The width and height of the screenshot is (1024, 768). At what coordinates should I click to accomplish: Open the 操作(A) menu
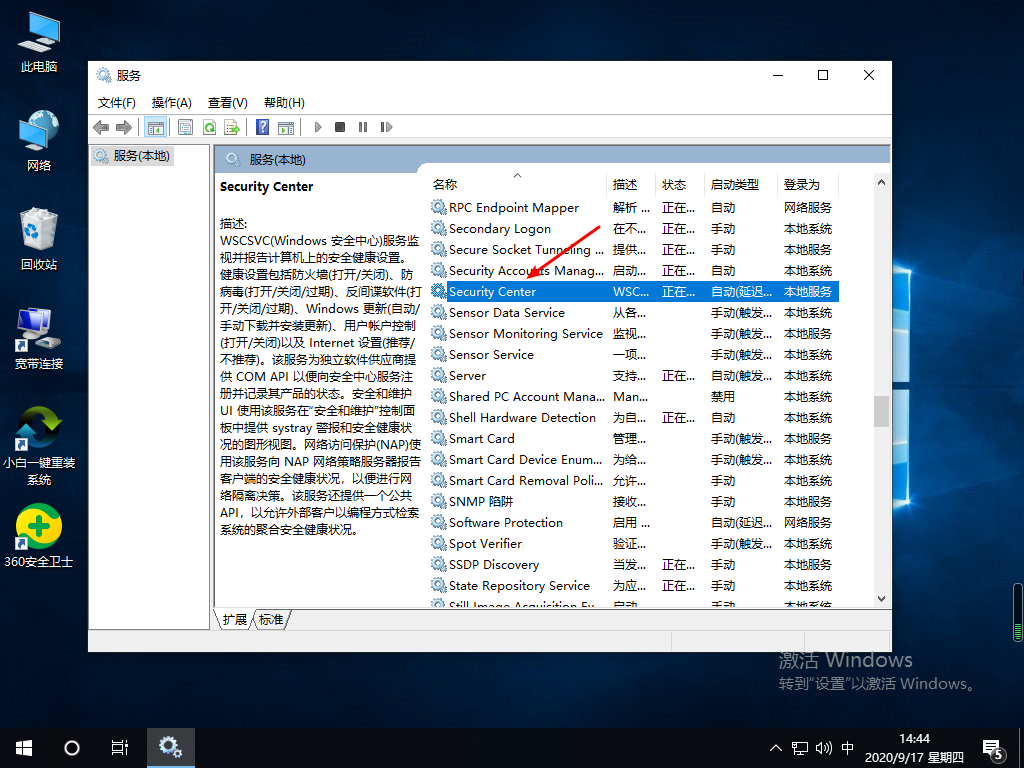[x=171, y=102]
